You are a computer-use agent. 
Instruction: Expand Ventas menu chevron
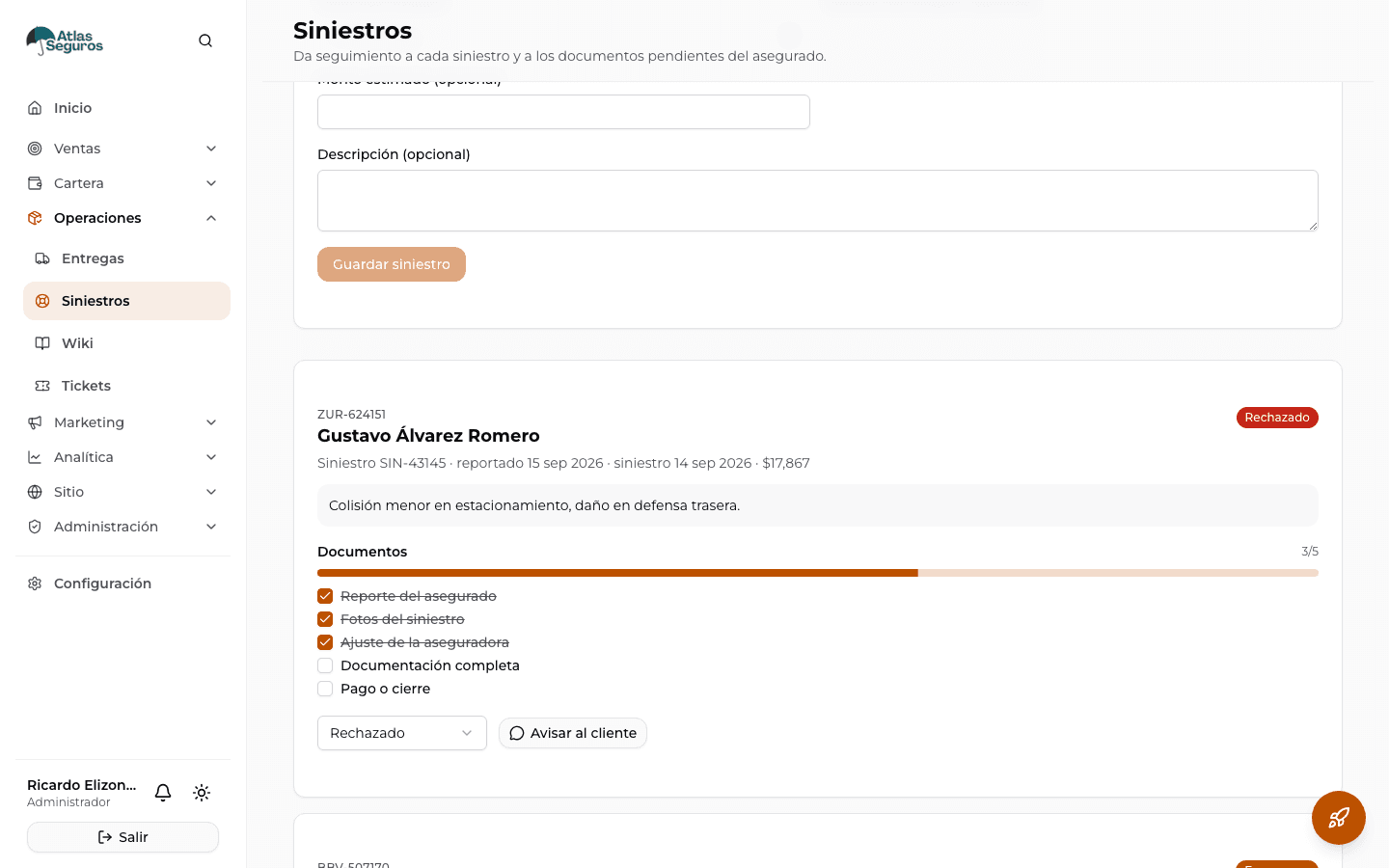click(211, 149)
